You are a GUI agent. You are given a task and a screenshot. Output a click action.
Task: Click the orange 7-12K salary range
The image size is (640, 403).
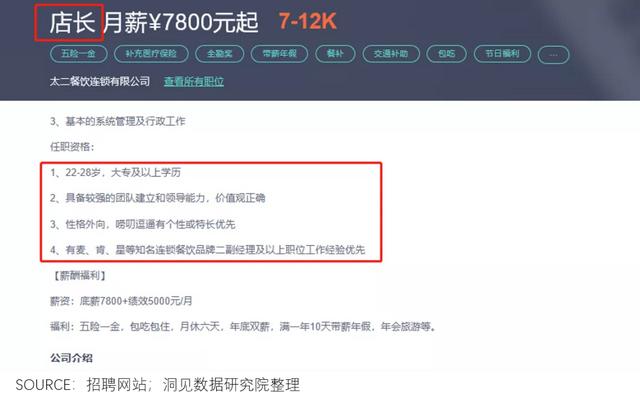(308, 21)
